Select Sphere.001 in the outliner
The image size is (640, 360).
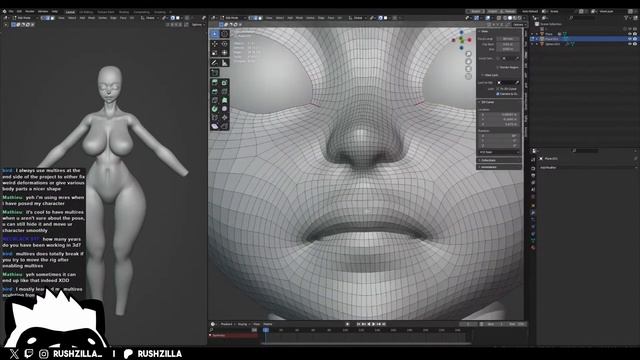(553, 44)
